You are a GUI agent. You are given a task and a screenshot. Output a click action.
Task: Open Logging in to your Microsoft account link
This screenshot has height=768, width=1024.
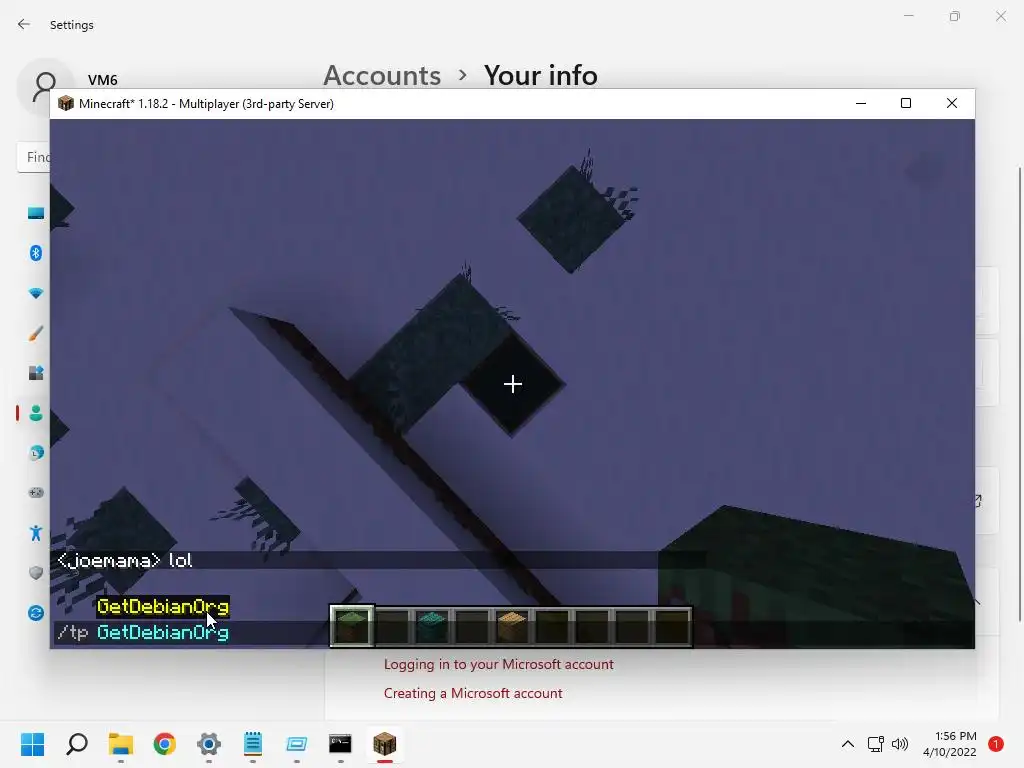coord(498,664)
